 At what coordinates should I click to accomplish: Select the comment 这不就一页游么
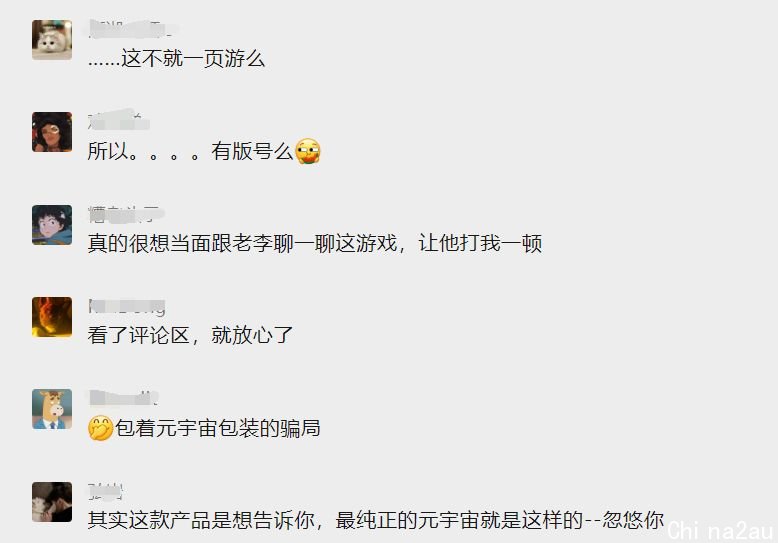tap(176, 59)
